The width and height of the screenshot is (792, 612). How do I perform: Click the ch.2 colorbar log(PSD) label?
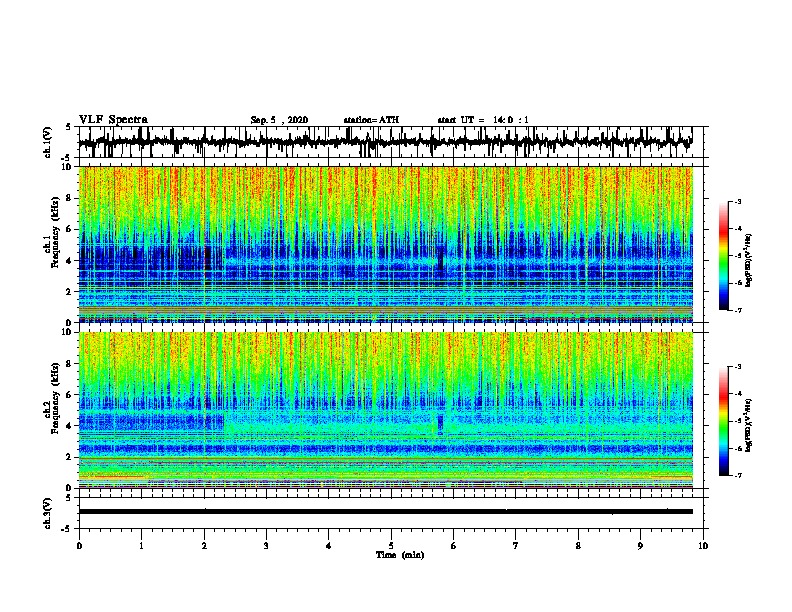tap(749, 425)
